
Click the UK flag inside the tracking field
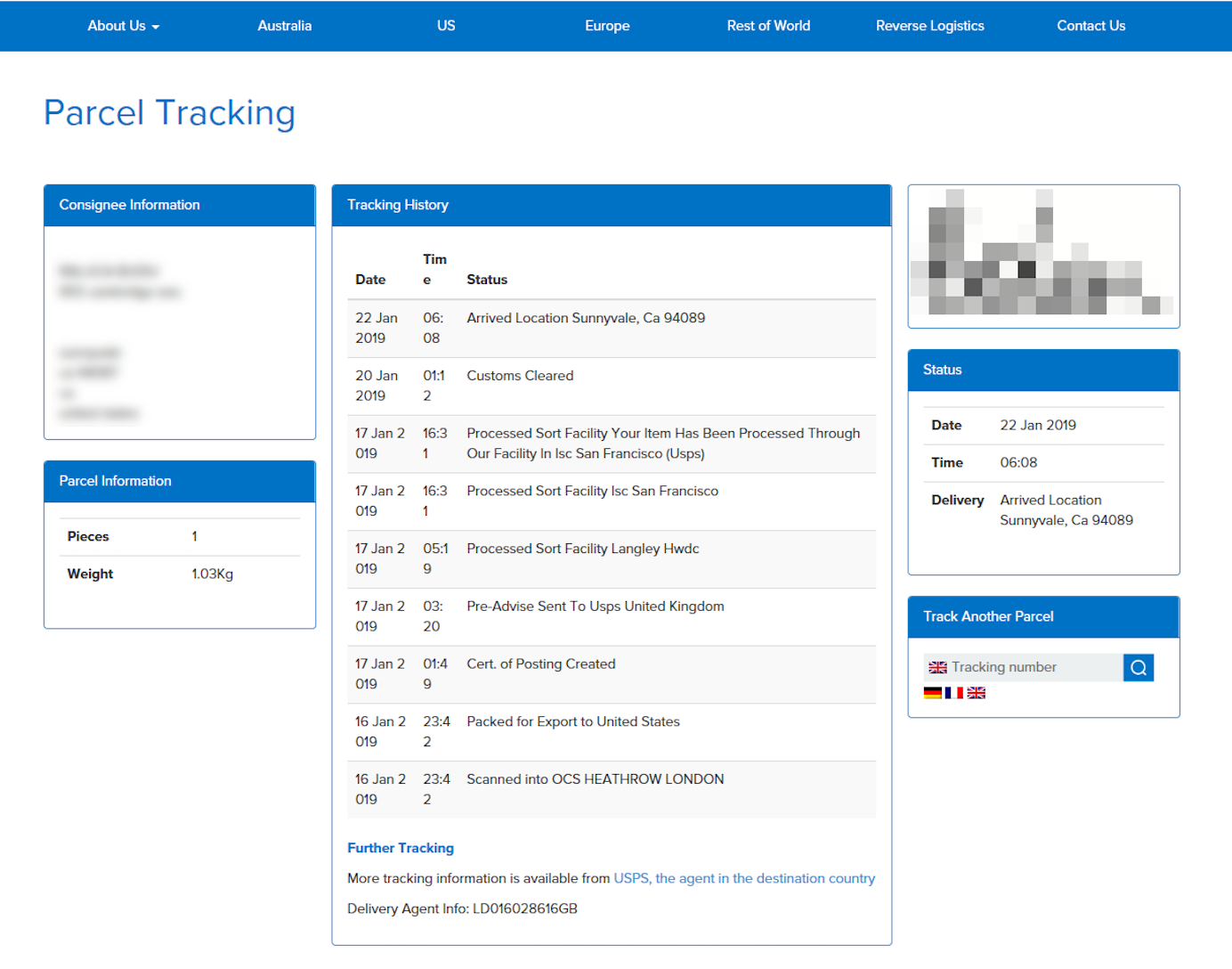(x=937, y=668)
